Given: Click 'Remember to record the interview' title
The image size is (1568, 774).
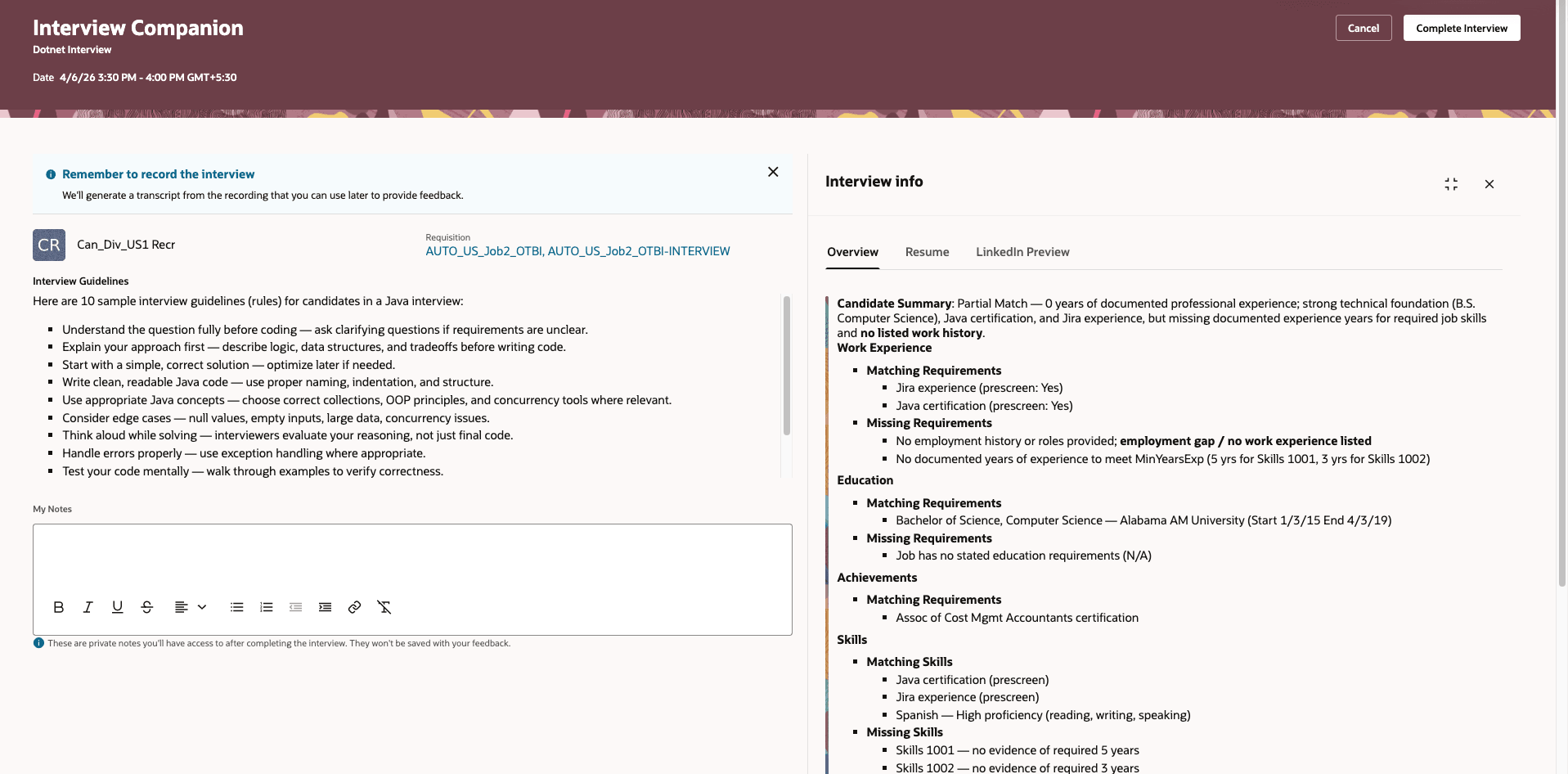Looking at the screenshot, I should [x=158, y=174].
